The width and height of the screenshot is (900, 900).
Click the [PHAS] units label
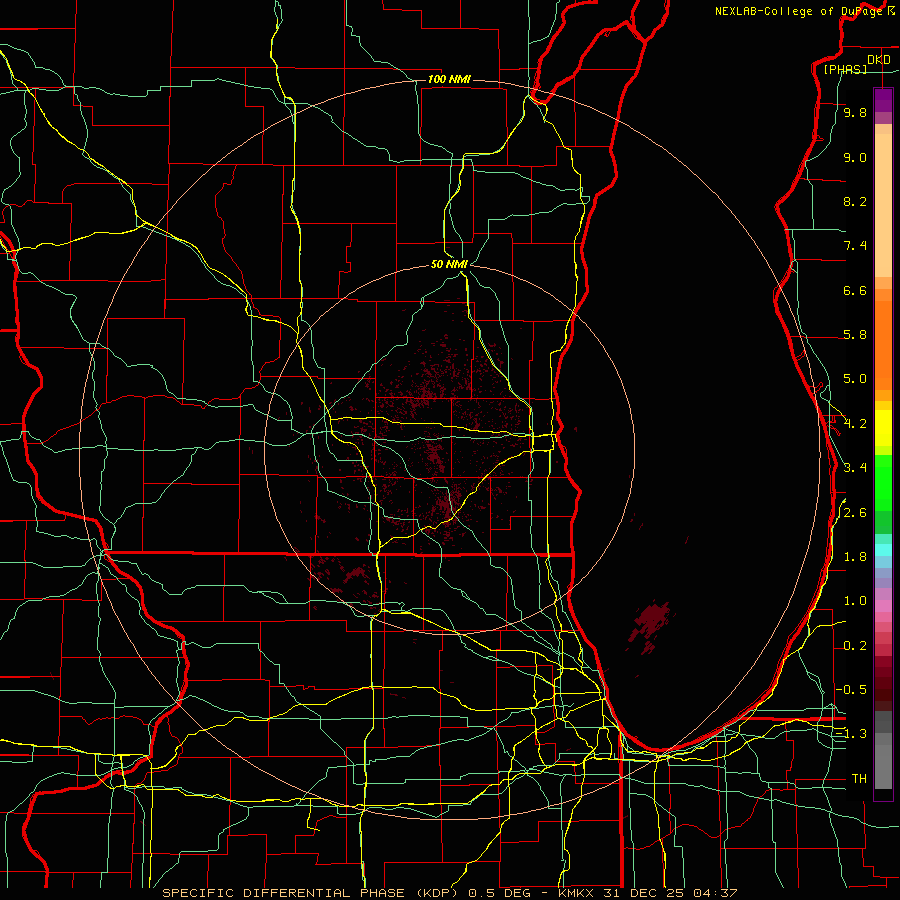[x=845, y=69]
